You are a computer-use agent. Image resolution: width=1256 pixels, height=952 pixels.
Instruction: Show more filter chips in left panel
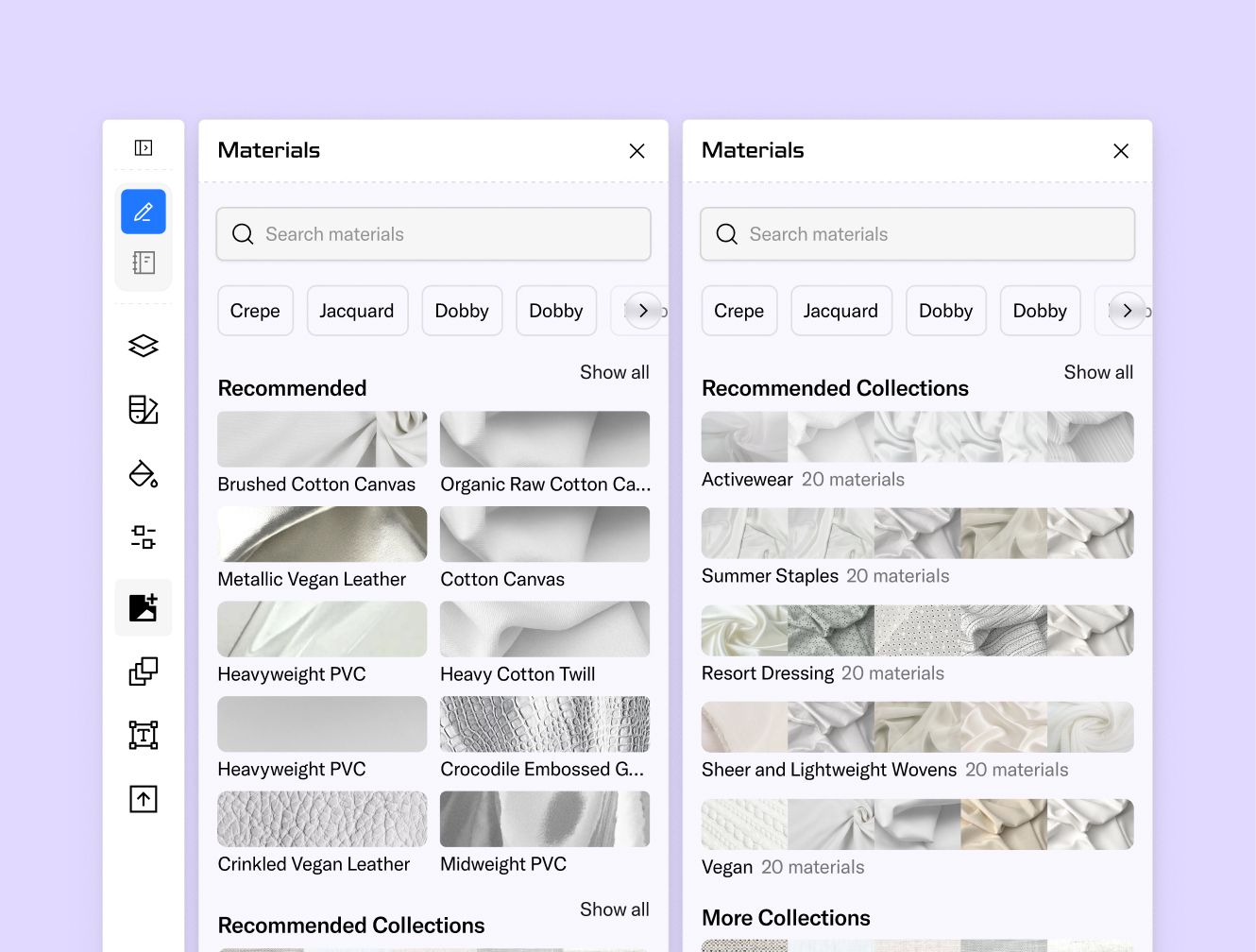643,311
